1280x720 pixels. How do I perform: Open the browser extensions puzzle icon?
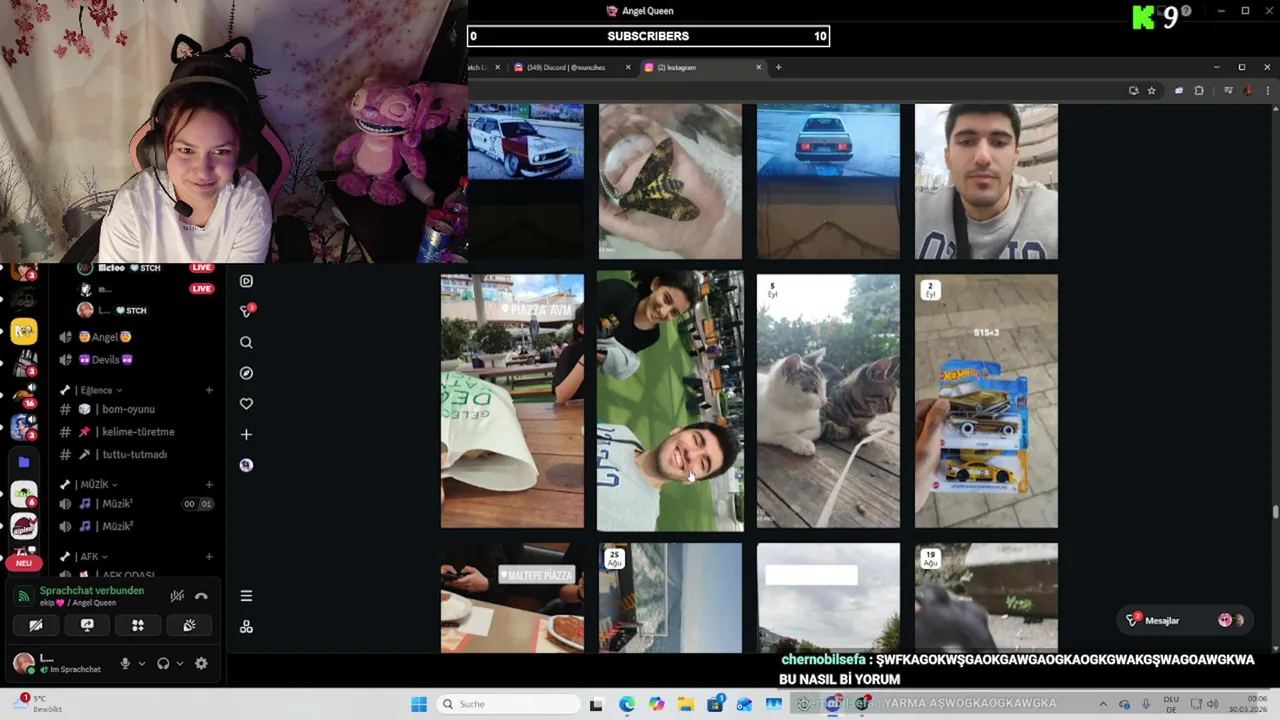coord(1199,90)
